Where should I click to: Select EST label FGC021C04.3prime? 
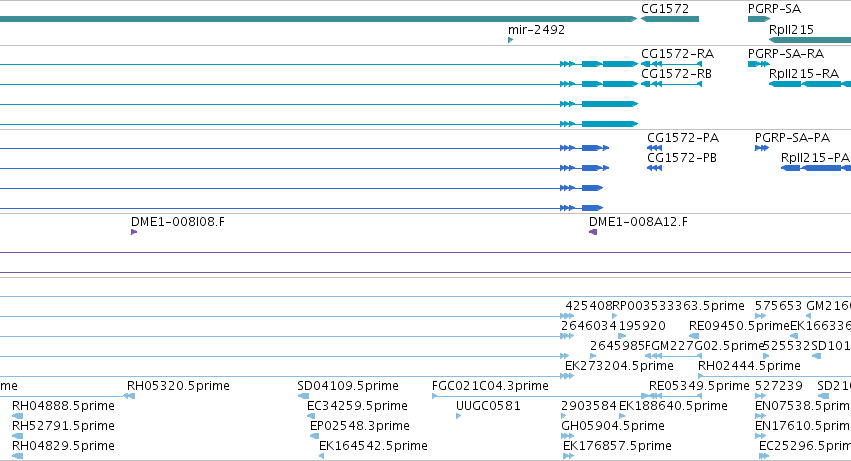point(490,386)
